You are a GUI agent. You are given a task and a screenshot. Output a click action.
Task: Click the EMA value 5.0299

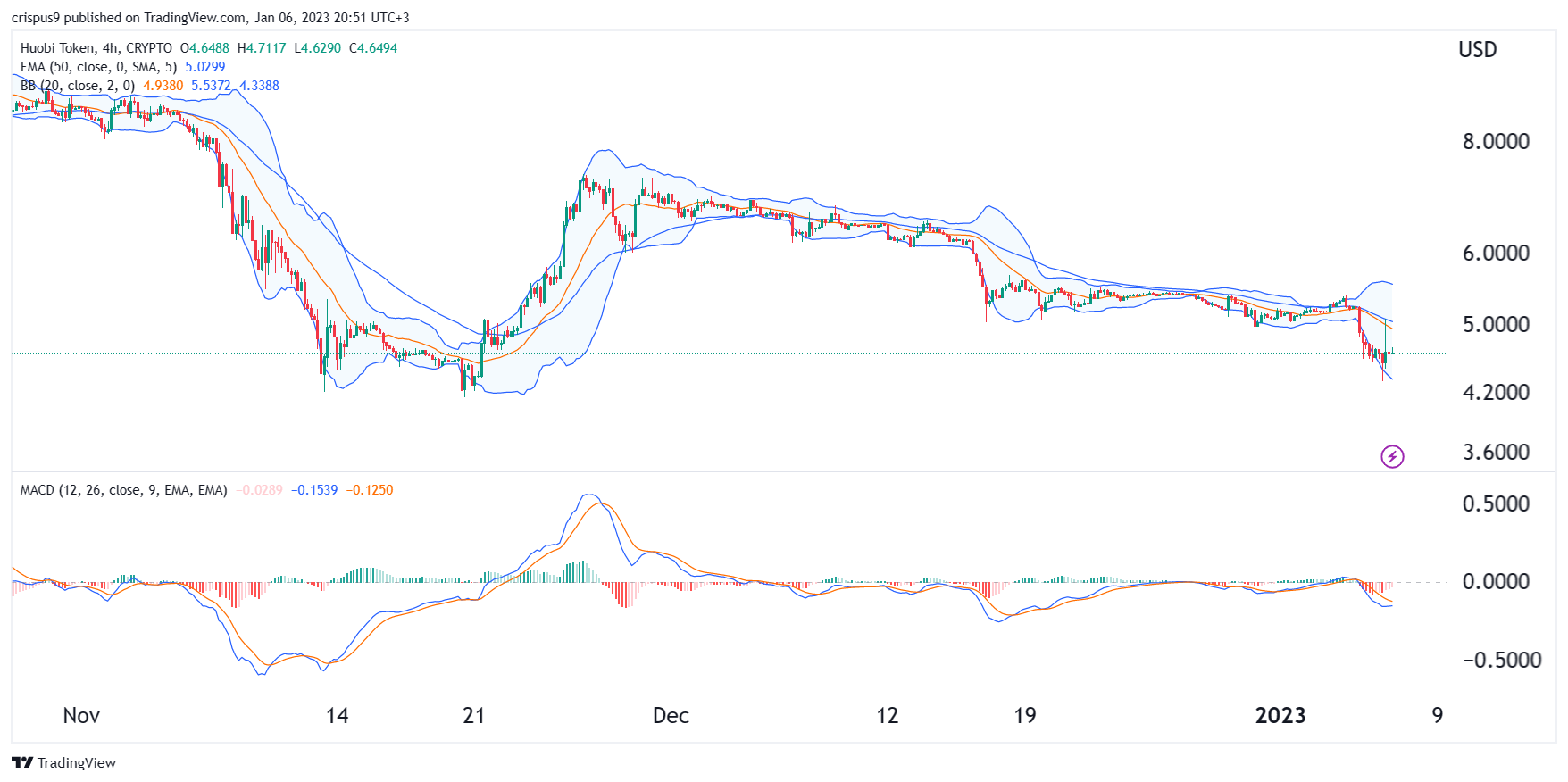[205, 67]
